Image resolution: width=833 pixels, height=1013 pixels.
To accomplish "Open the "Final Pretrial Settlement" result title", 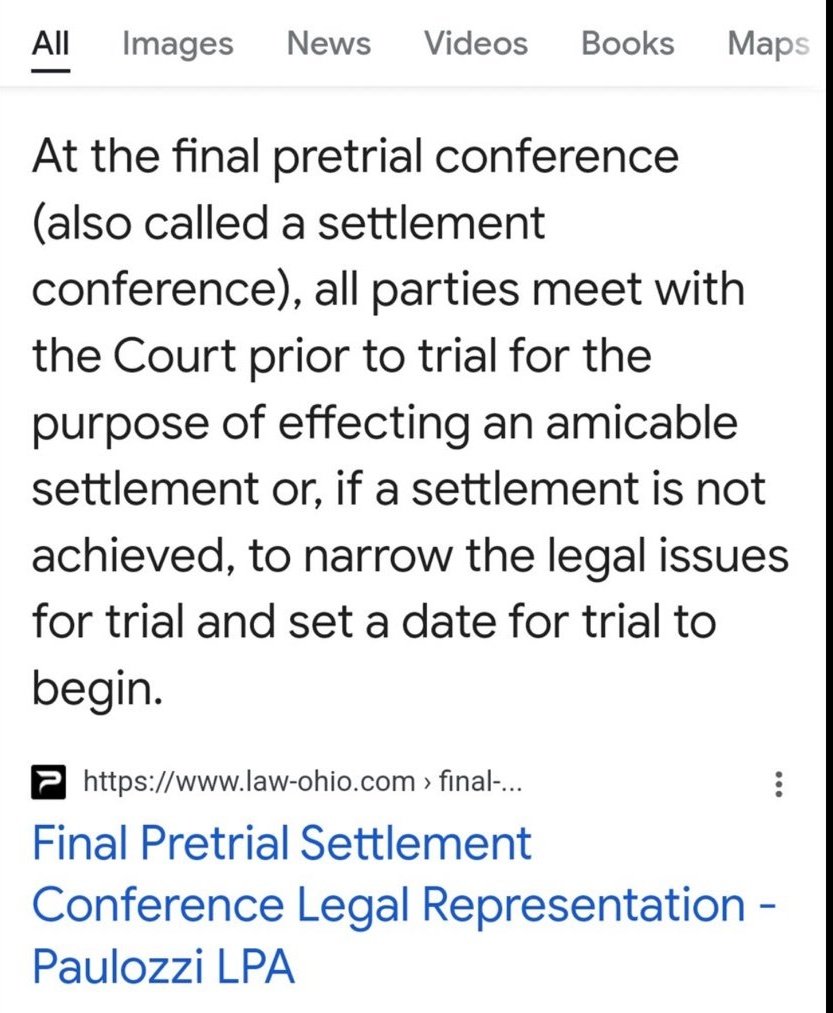I will click(282, 843).
